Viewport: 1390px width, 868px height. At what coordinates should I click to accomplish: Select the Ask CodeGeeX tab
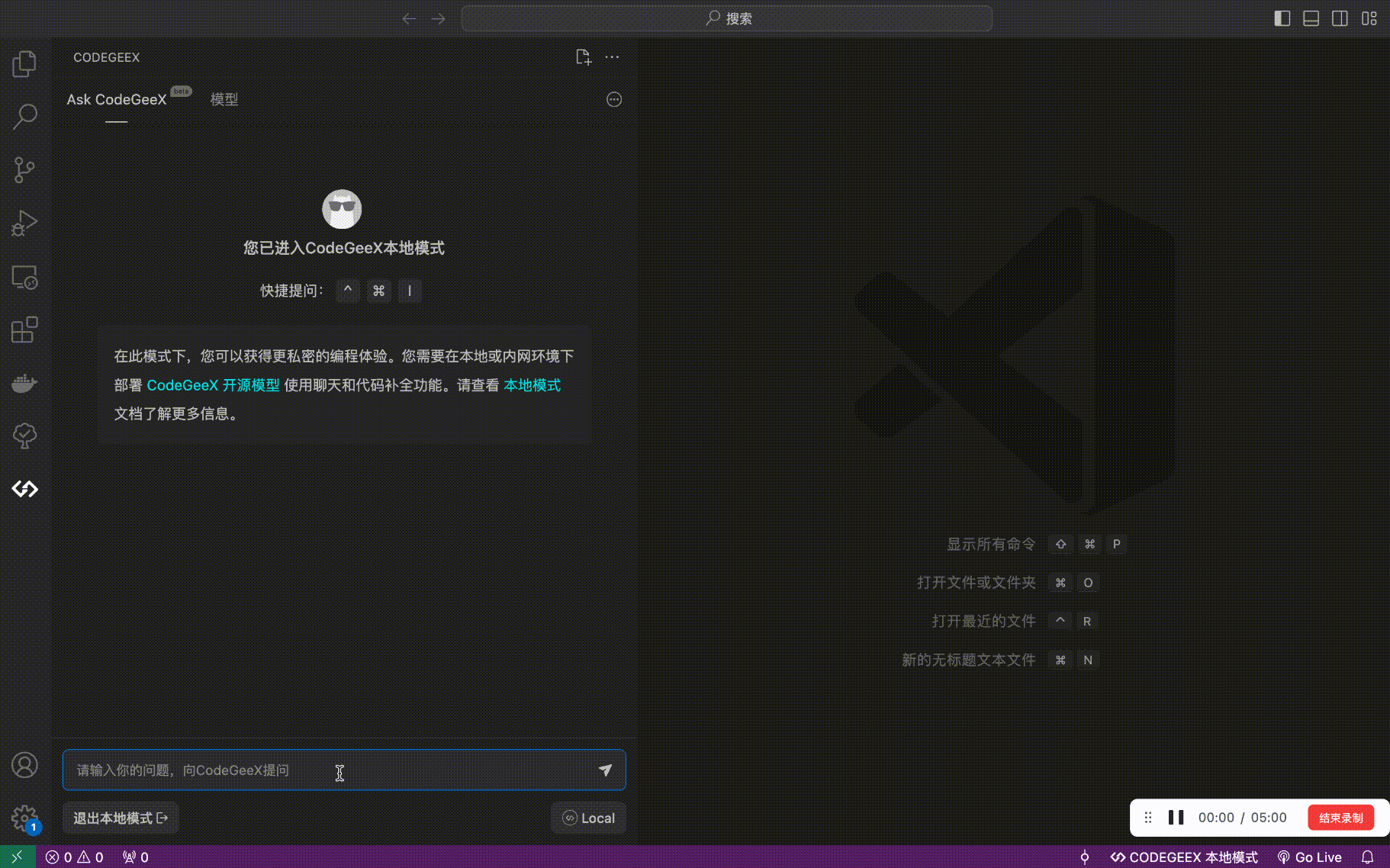(x=116, y=99)
